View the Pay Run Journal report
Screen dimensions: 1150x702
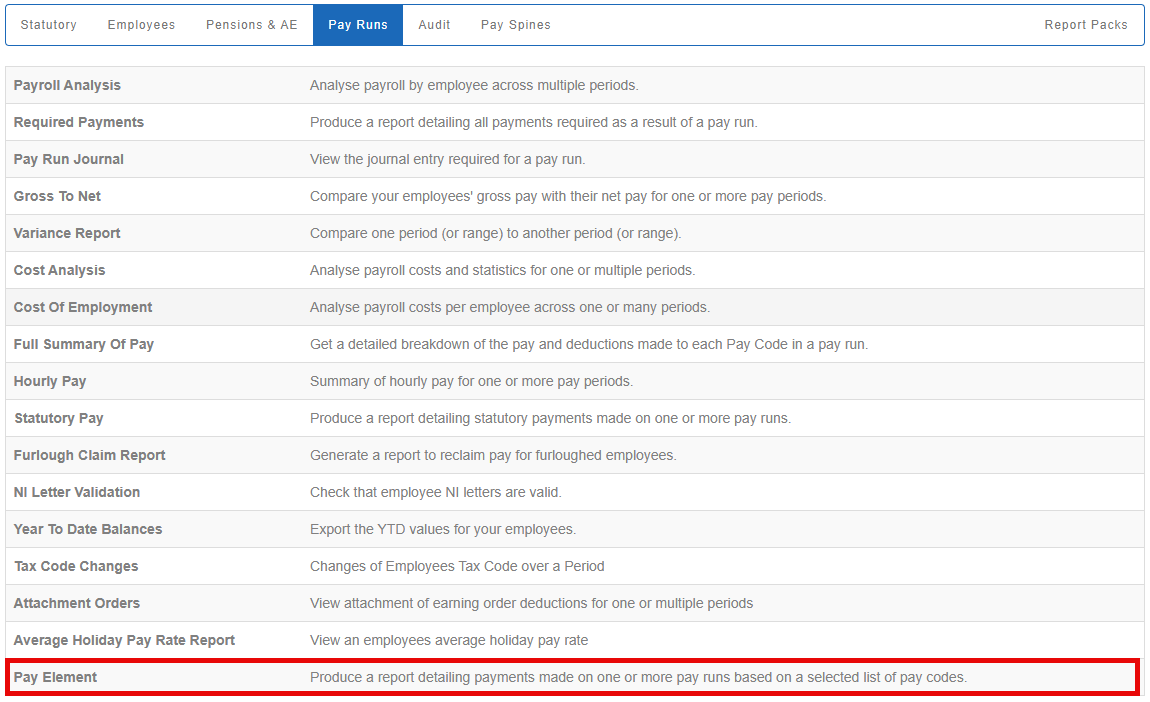pos(69,159)
